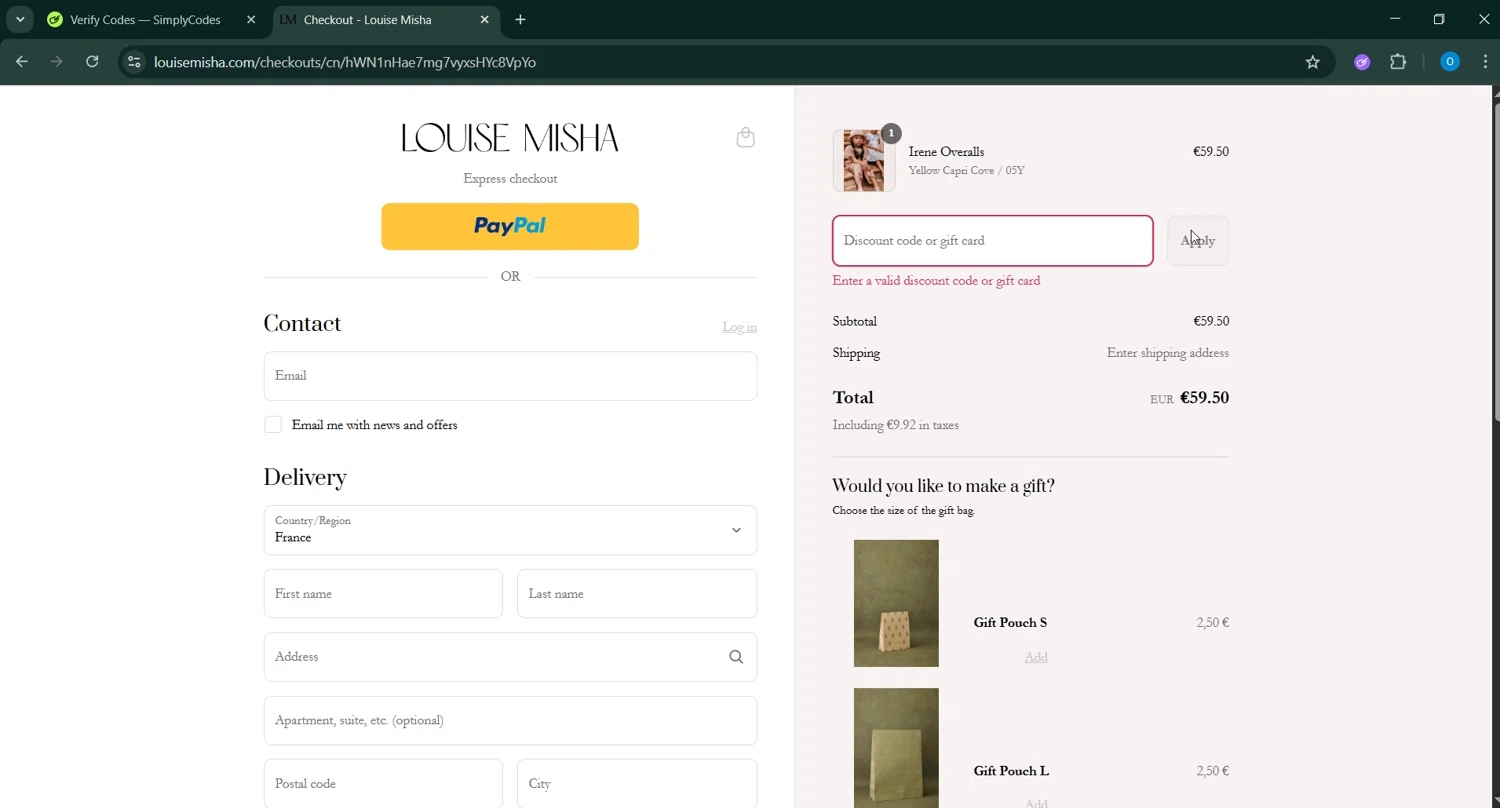1500x808 pixels.
Task: Click the First name field
Action: click(383, 594)
